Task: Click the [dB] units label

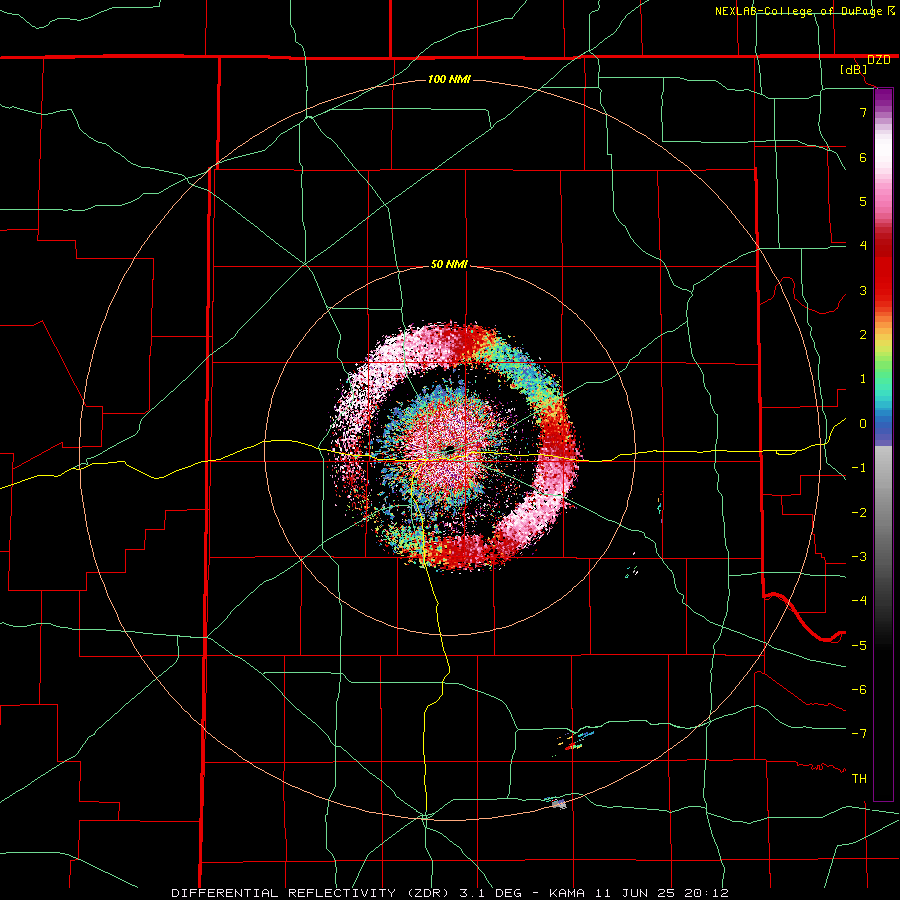Action: tap(854, 70)
